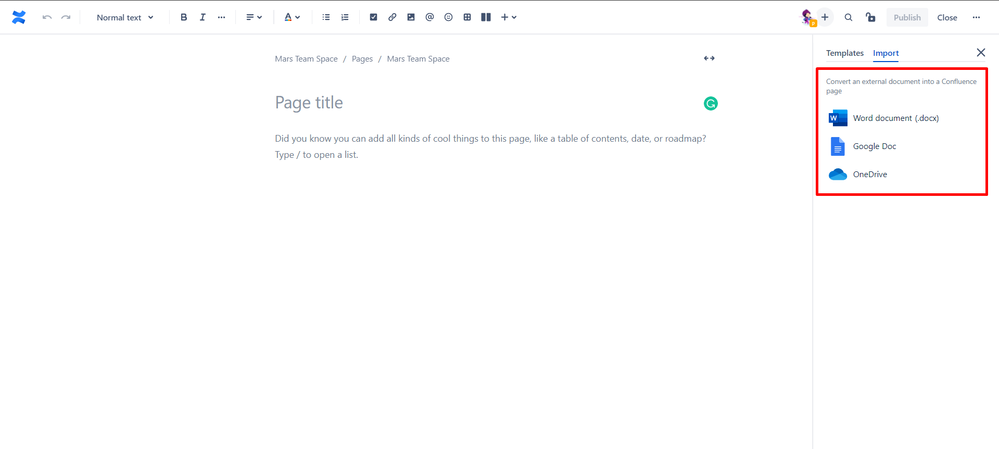Close the side panel with X
Screen dimensions: 999x449
(981, 52)
